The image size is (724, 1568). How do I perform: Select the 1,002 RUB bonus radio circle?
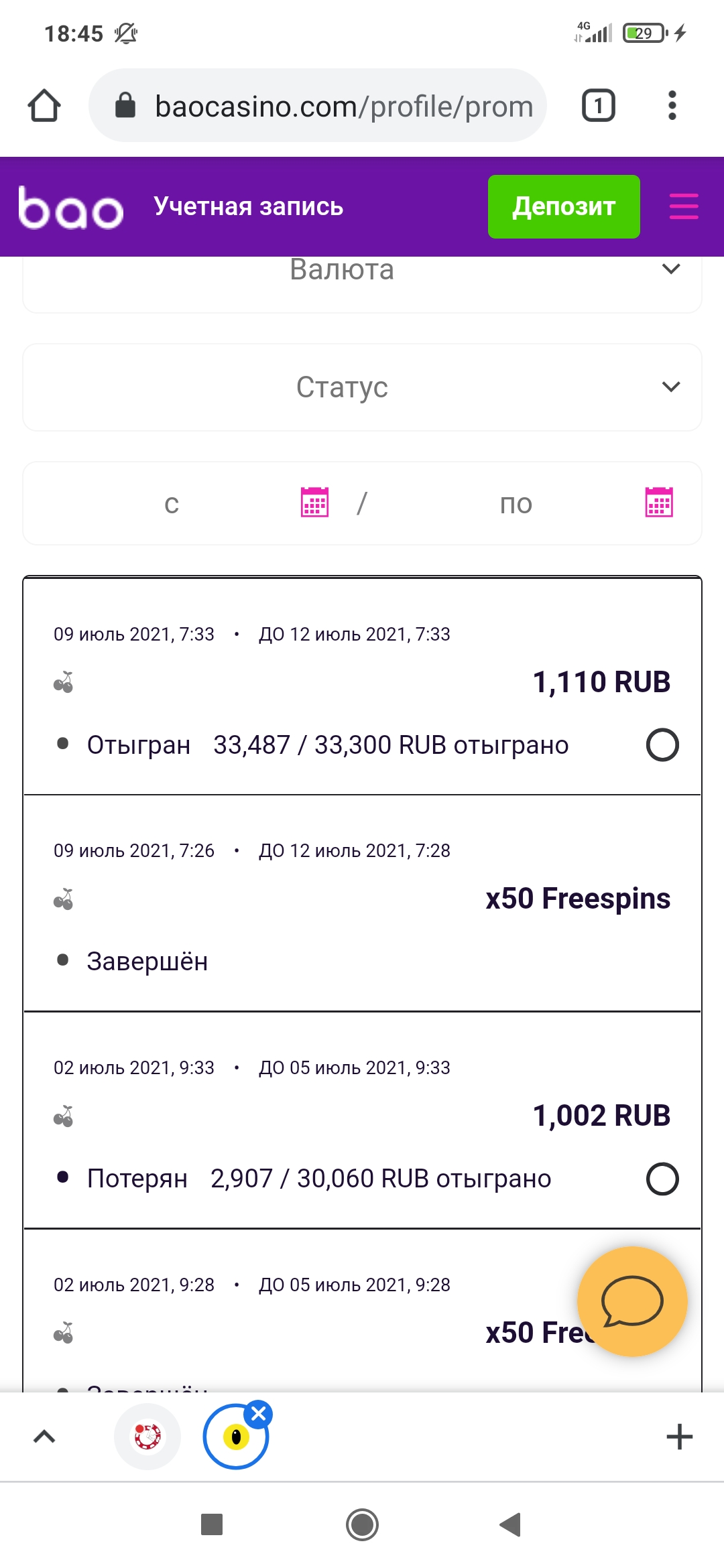(x=662, y=1179)
